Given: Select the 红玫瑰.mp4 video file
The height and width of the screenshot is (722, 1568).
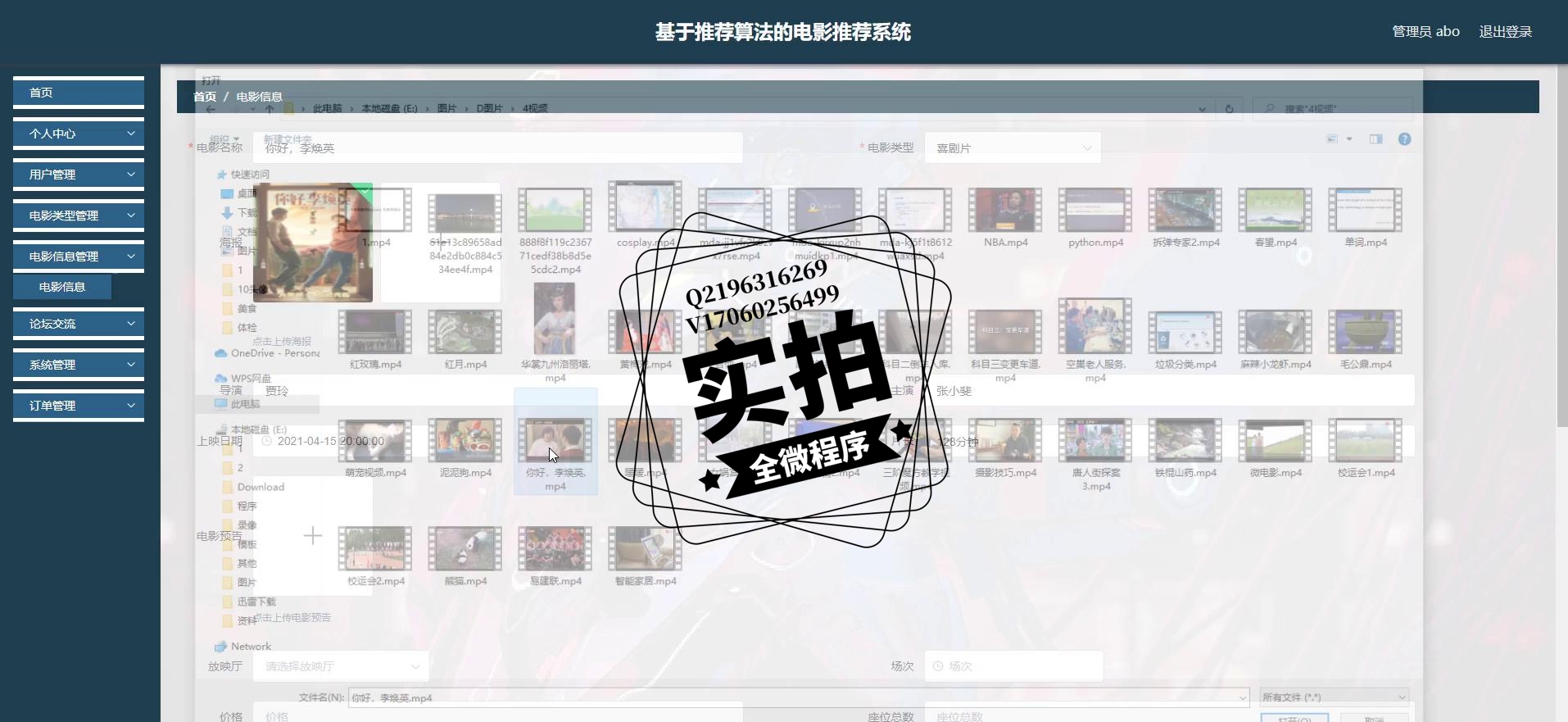Looking at the screenshot, I should tap(375, 339).
